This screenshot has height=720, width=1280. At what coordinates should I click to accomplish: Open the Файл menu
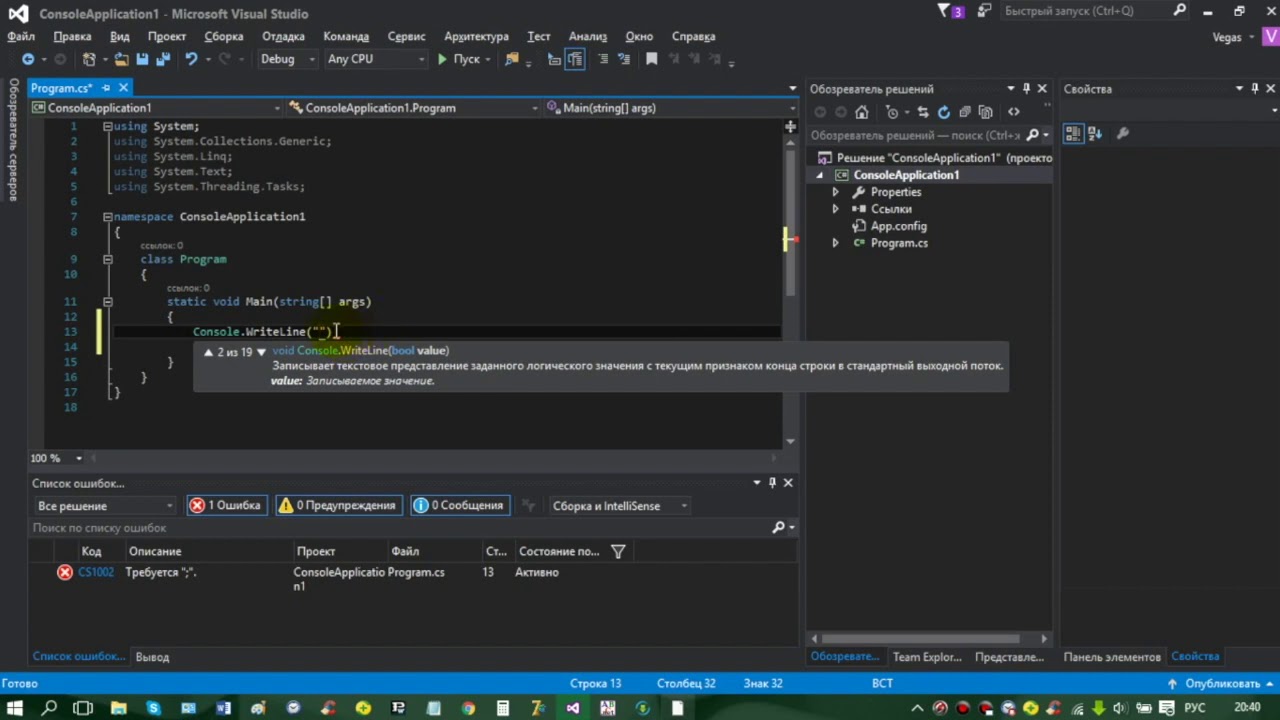(x=21, y=36)
